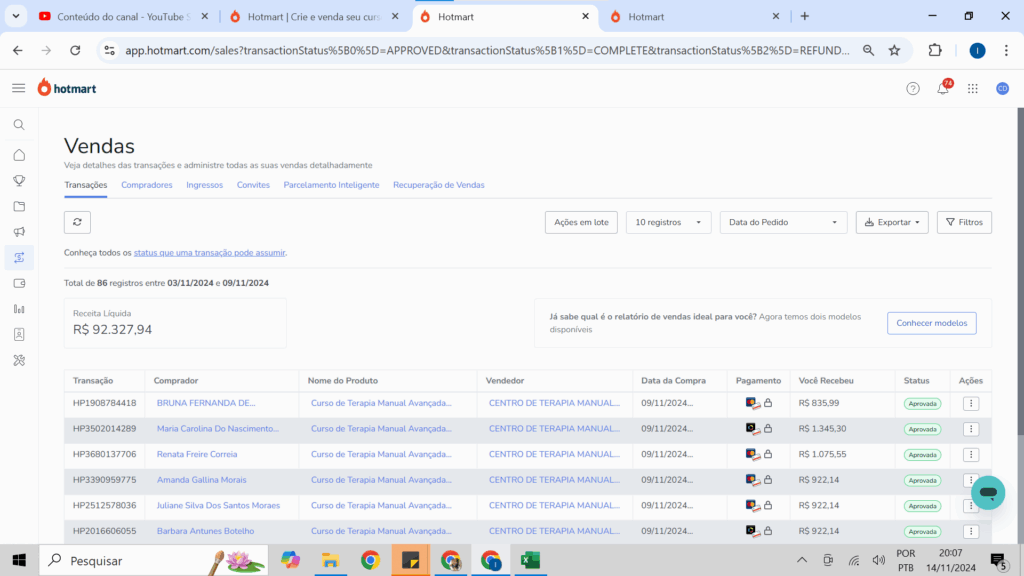Viewport: 1024px width, 576px height.
Task: Open the Convites tab
Action: [253, 185]
